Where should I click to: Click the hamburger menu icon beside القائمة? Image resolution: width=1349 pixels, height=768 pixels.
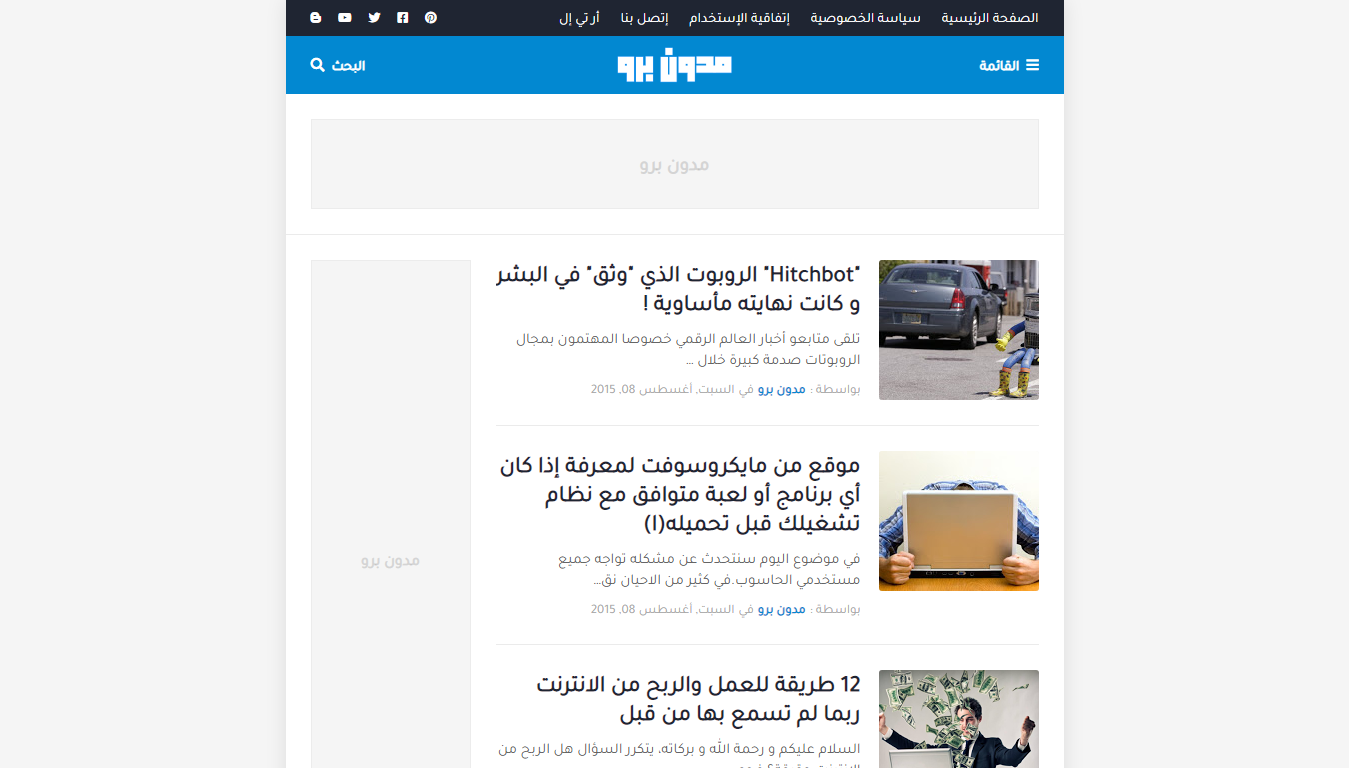pos(1033,65)
